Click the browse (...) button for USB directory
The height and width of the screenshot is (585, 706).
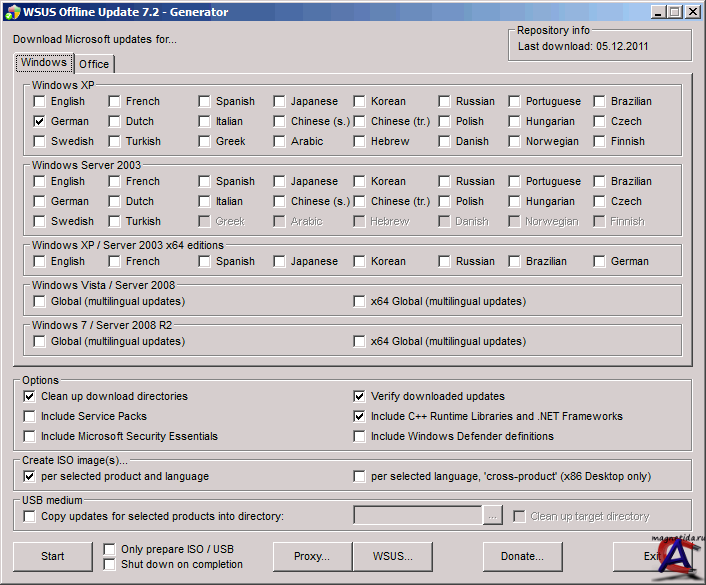point(492,516)
